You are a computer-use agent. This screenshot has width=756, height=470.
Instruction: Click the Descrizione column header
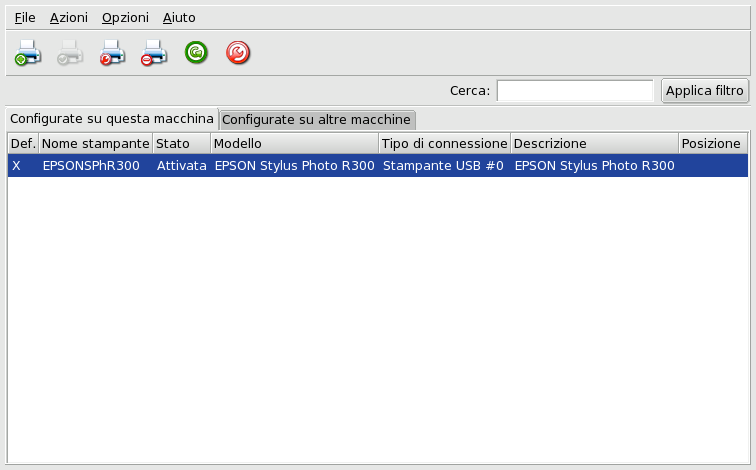594,144
